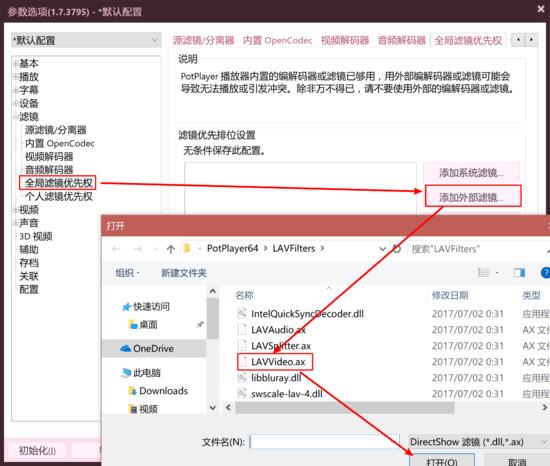
Task: Click the tab strip left scroll arrow
Action: pos(518,40)
